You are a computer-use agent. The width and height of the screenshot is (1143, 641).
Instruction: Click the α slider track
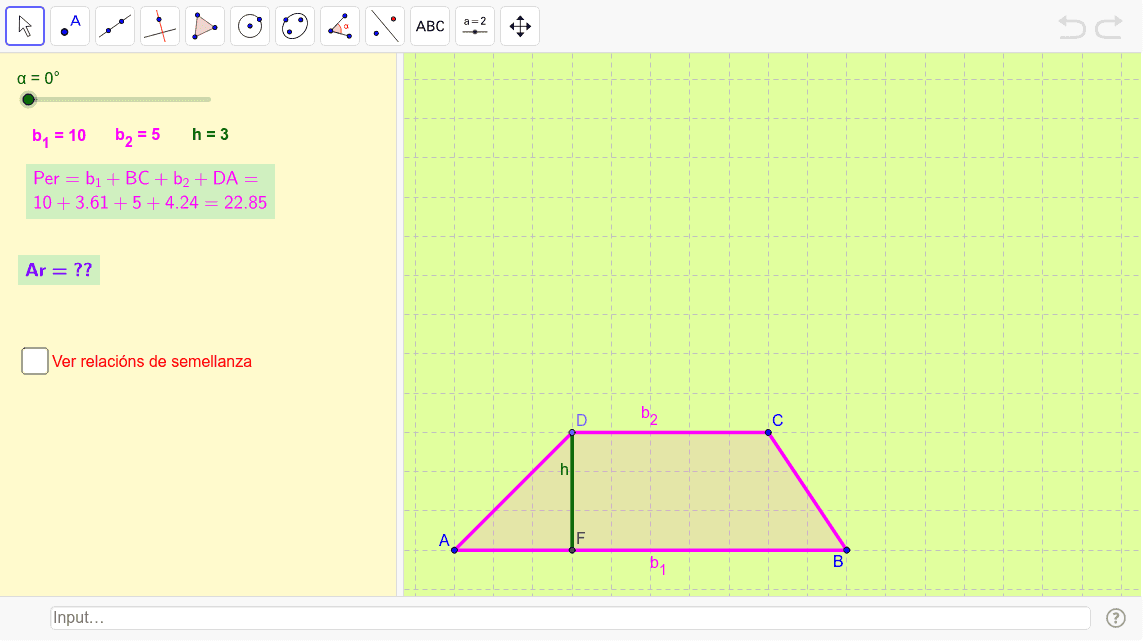120,99
